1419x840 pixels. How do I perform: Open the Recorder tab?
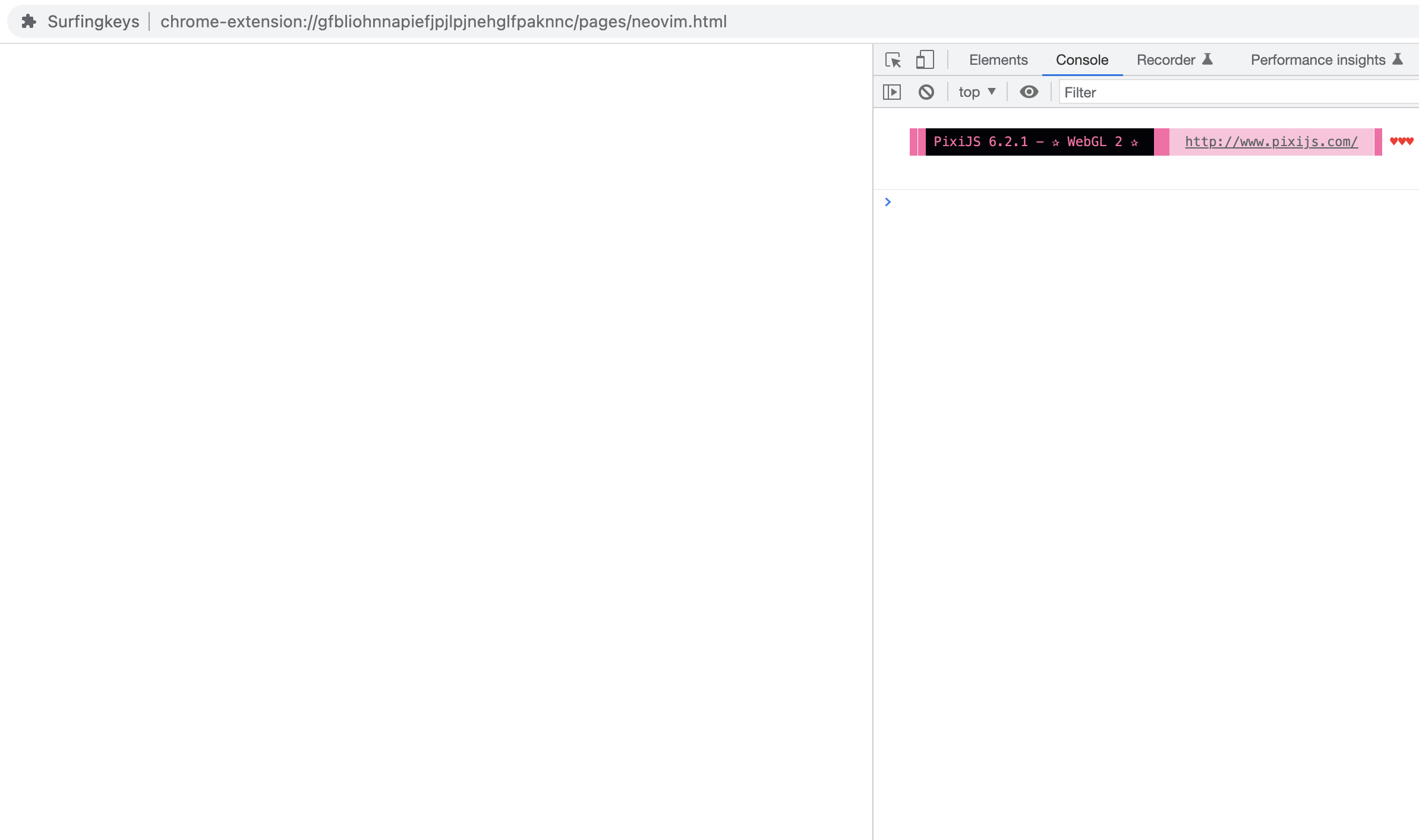coord(1166,60)
